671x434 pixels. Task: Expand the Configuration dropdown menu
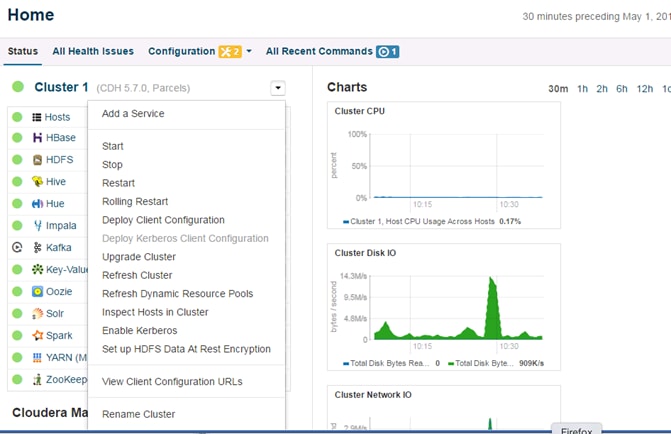click(x=249, y=52)
